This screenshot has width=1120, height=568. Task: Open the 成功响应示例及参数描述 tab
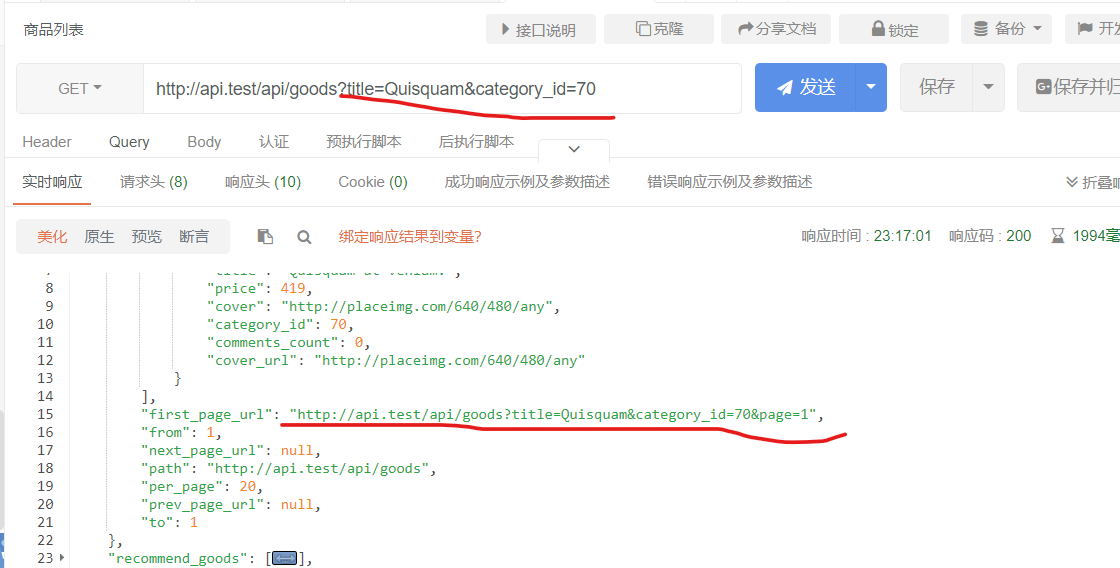pyautogui.click(x=527, y=181)
